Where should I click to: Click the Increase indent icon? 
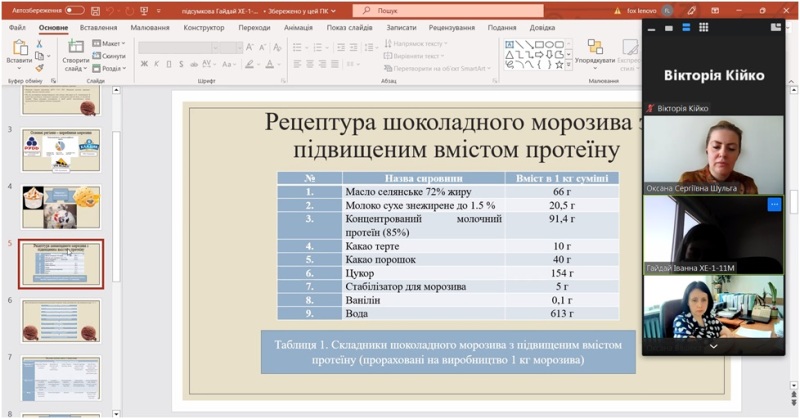point(353,47)
